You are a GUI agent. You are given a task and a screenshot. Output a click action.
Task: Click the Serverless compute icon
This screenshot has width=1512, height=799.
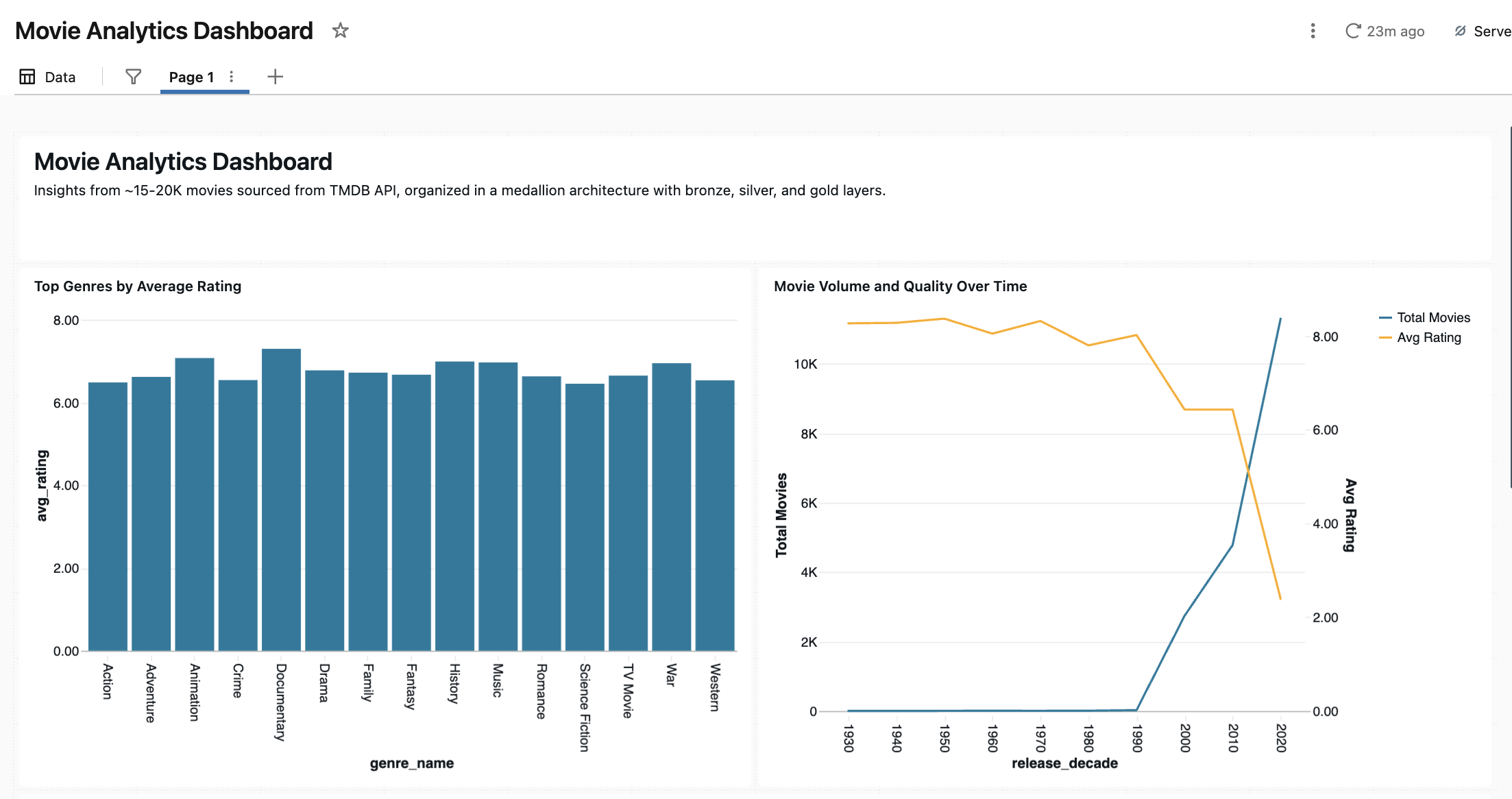pos(1461,31)
